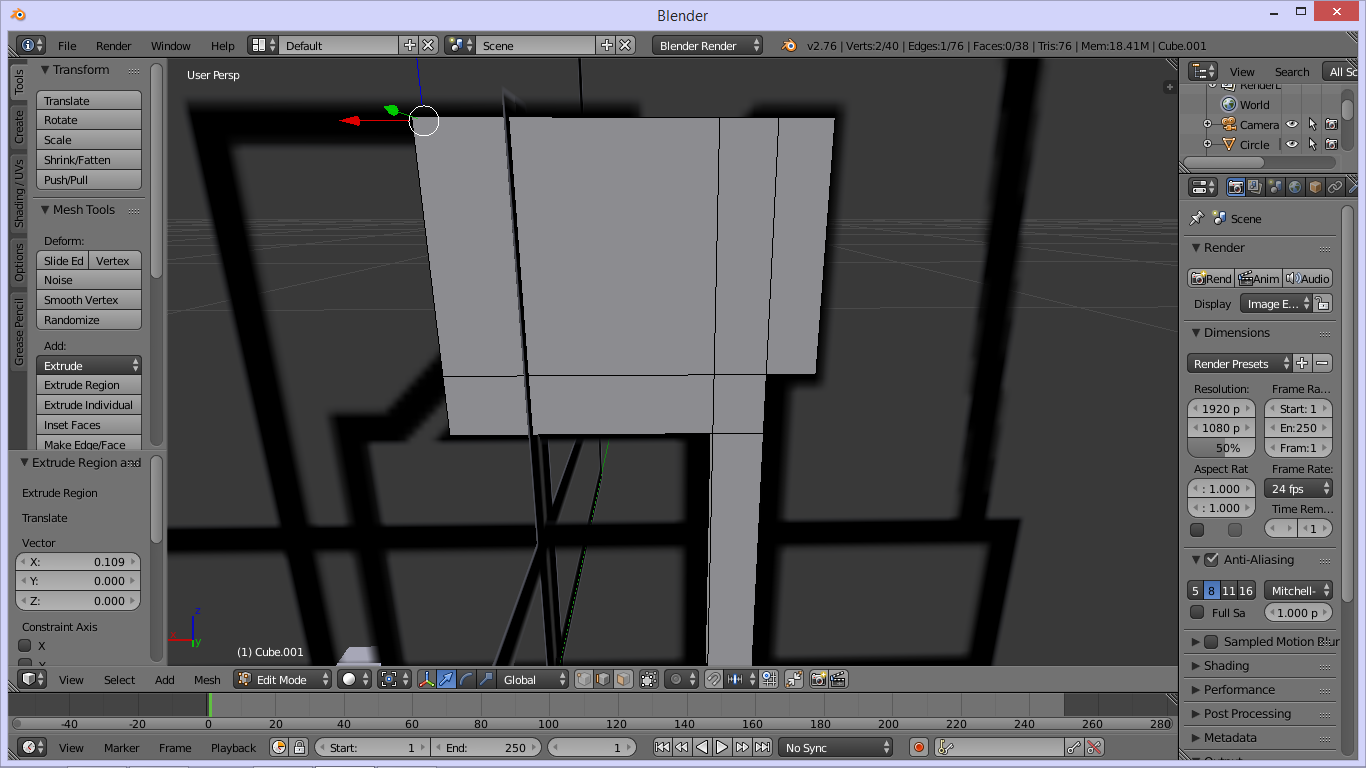Select the Translate manipulator arrow icon
The image size is (1366, 768).
[446, 679]
